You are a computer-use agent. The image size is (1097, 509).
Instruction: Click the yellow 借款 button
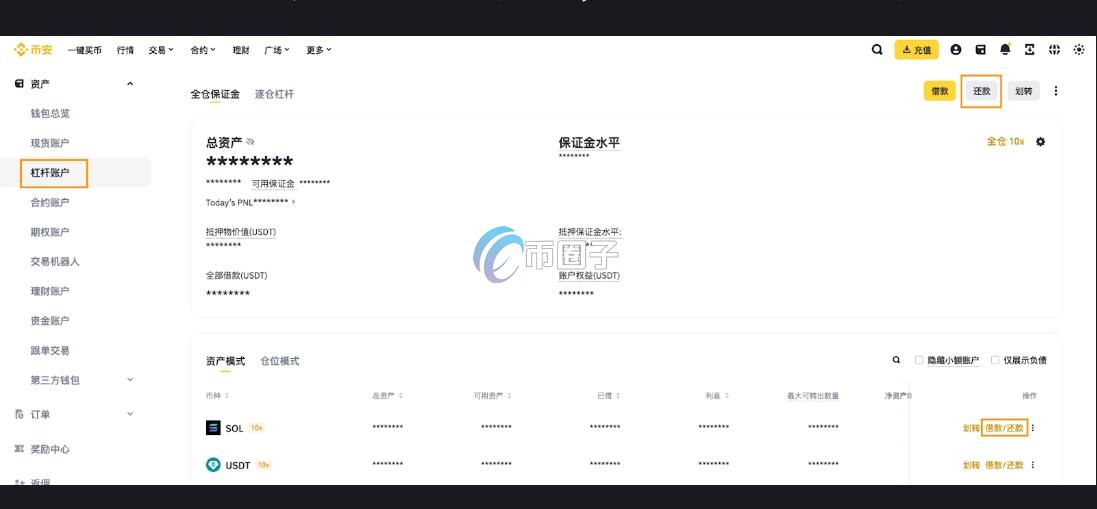point(940,91)
